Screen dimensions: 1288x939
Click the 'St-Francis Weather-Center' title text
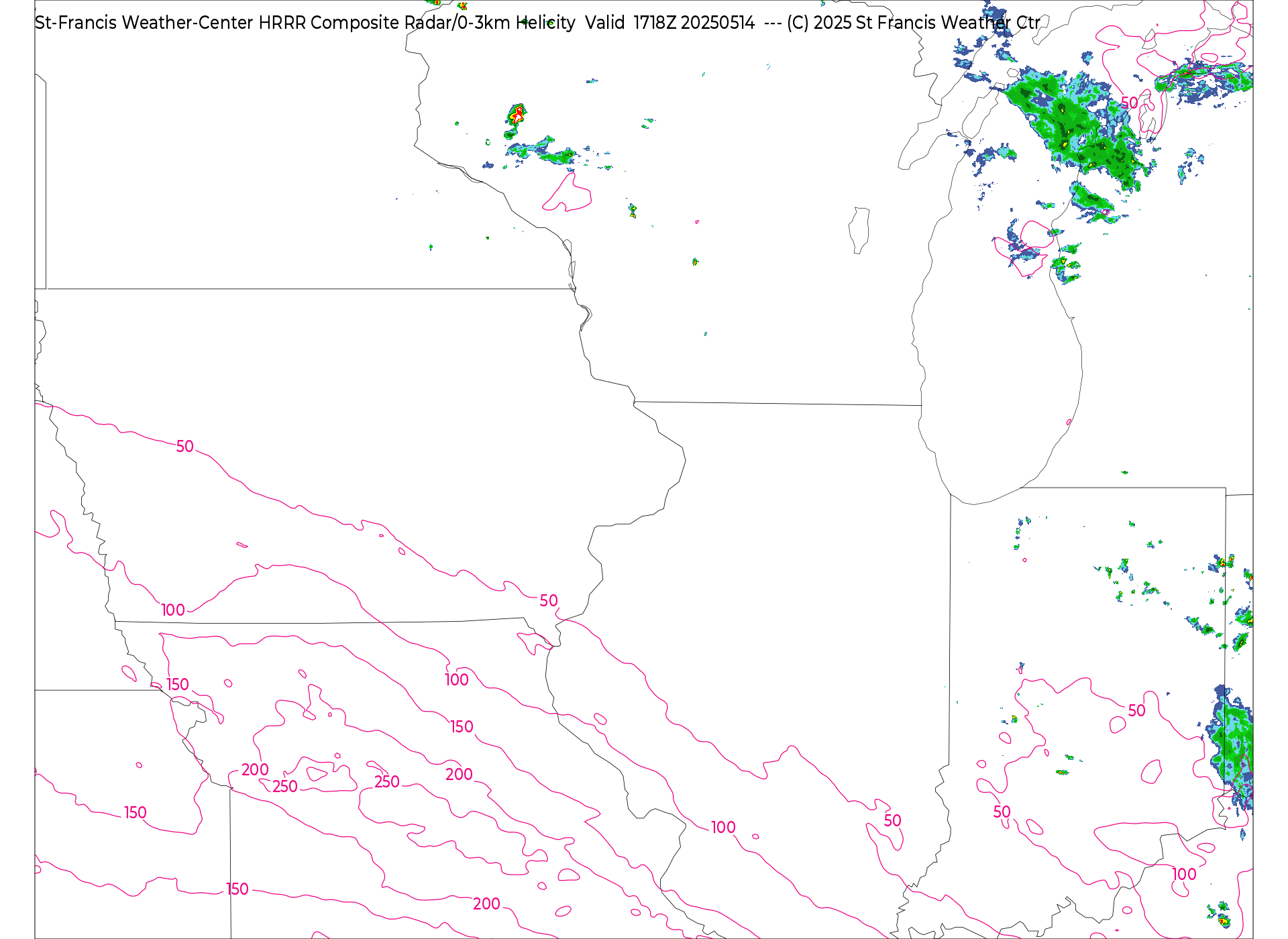(144, 23)
